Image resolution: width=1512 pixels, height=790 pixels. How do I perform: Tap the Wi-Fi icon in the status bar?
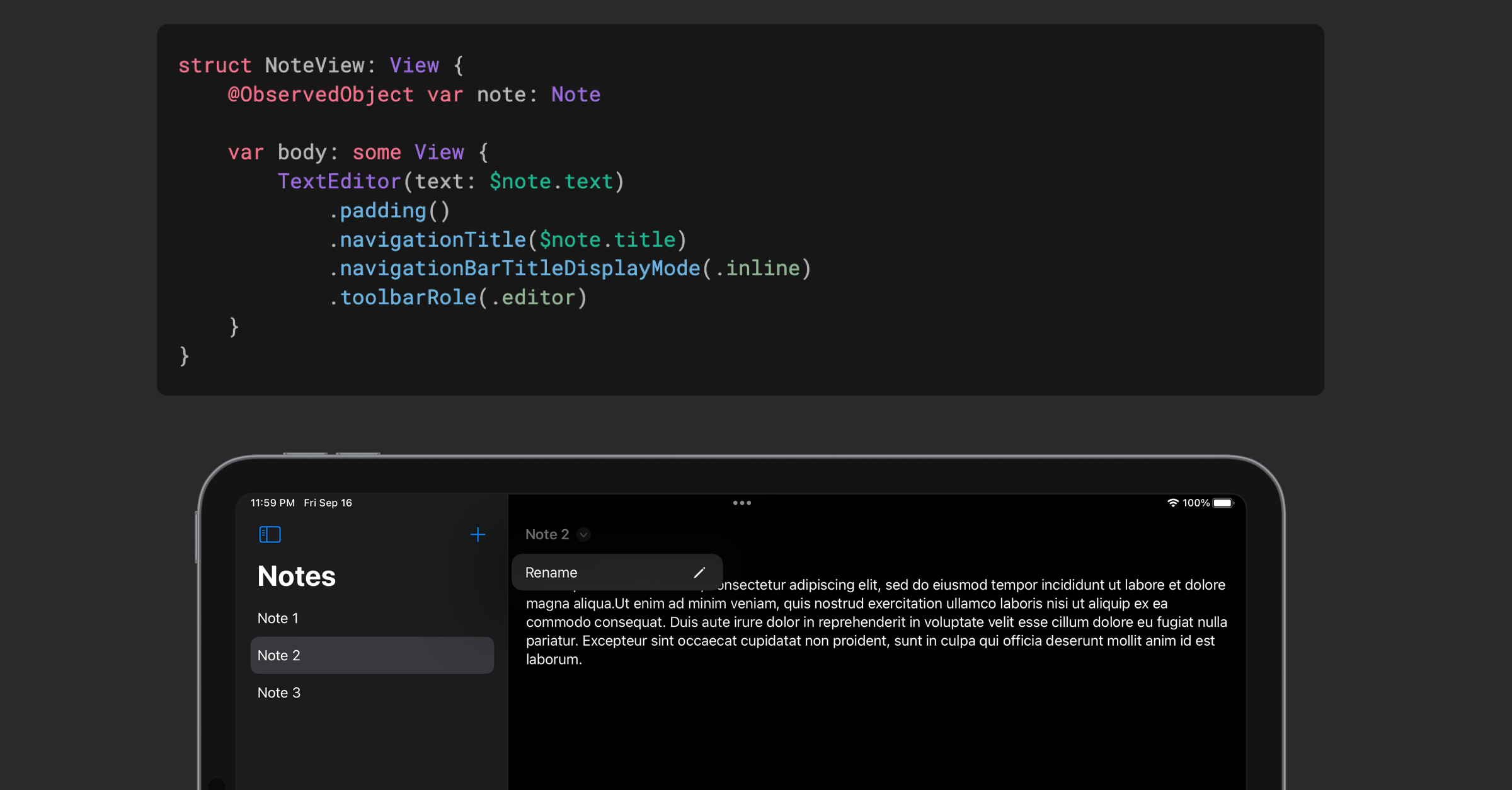point(1172,502)
